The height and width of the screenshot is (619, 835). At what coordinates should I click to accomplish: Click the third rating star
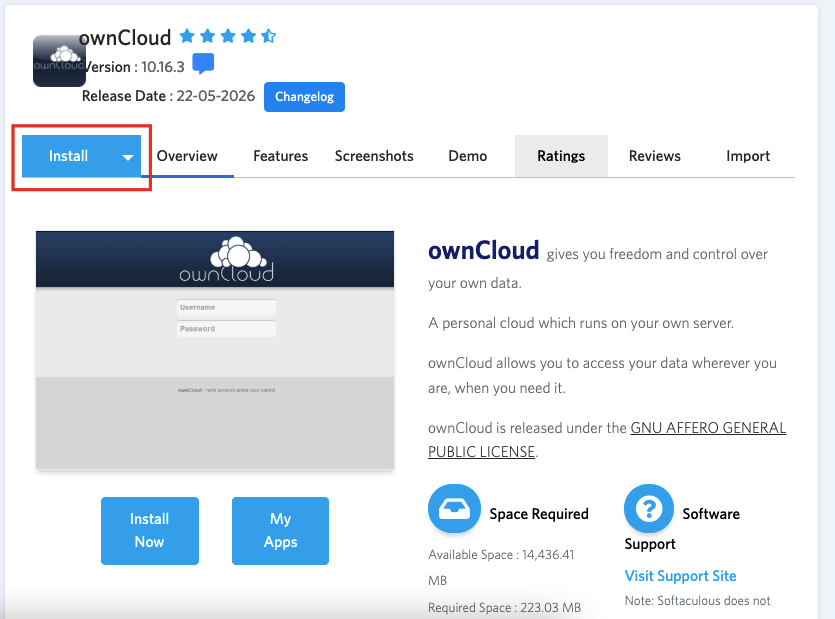[228, 36]
